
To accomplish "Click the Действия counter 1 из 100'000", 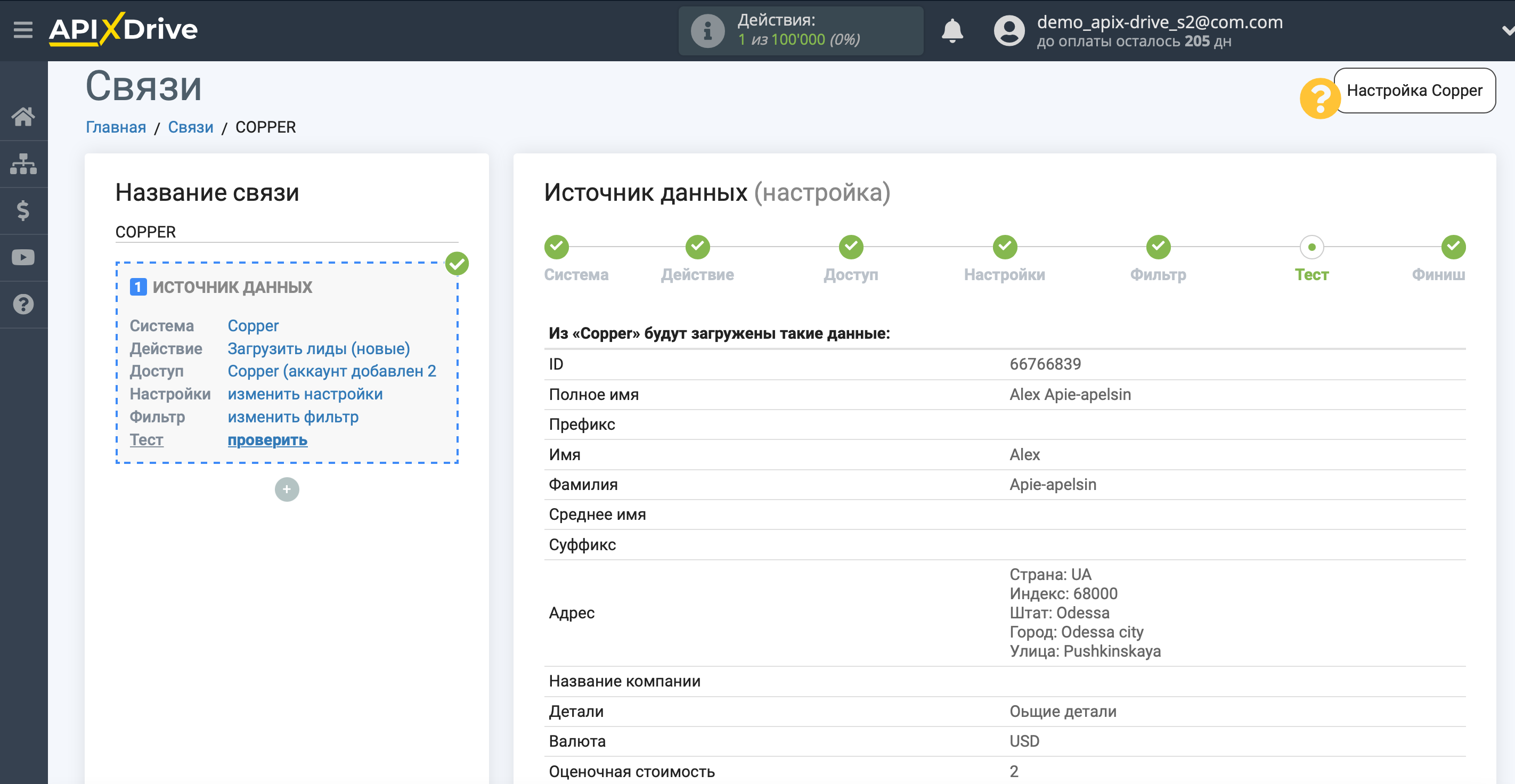I will pos(799,39).
